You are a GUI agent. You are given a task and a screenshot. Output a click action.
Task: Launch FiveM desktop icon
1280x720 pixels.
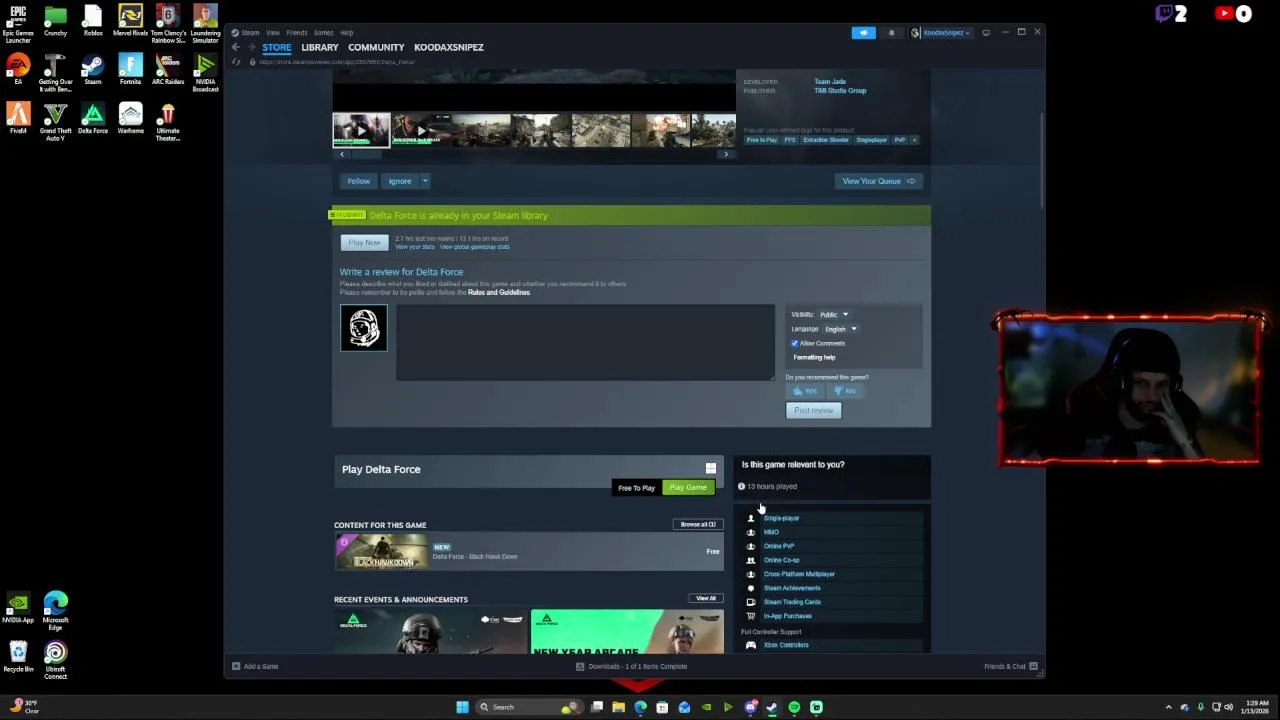click(18, 119)
